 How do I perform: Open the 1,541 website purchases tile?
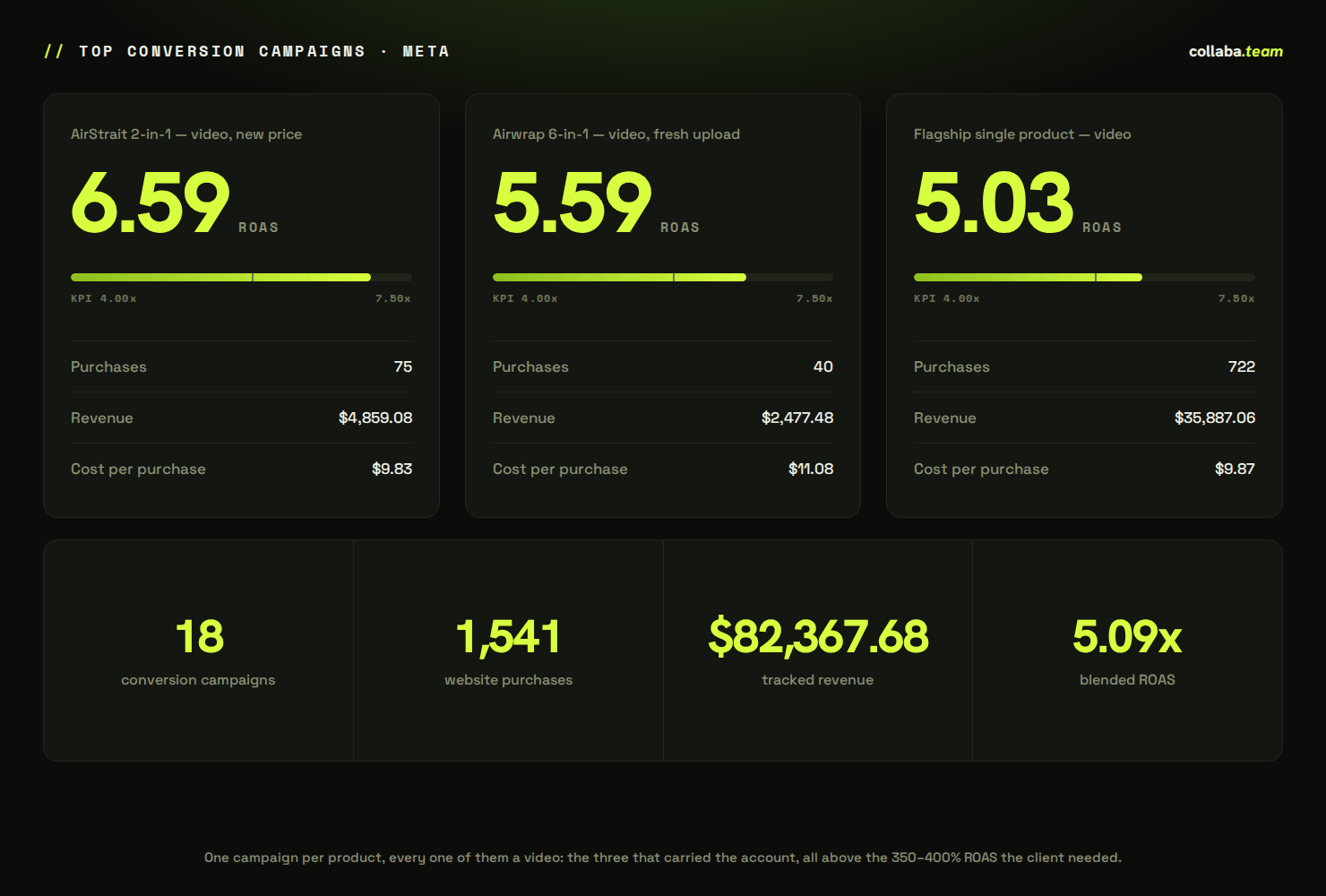tap(509, 650)
